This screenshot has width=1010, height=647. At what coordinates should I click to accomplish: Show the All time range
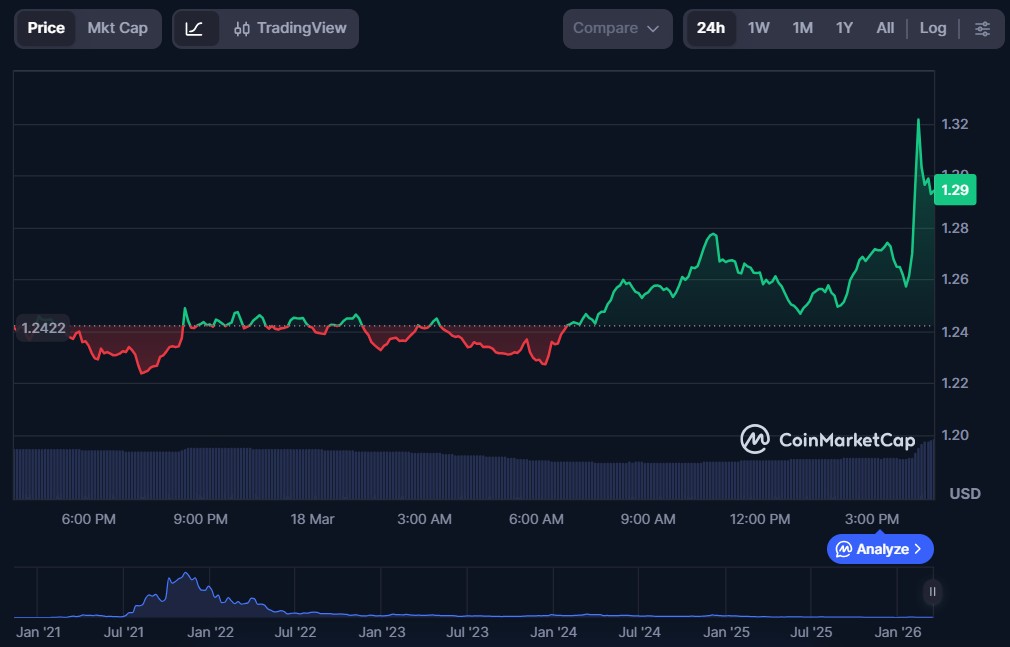(x=885, y=29)
